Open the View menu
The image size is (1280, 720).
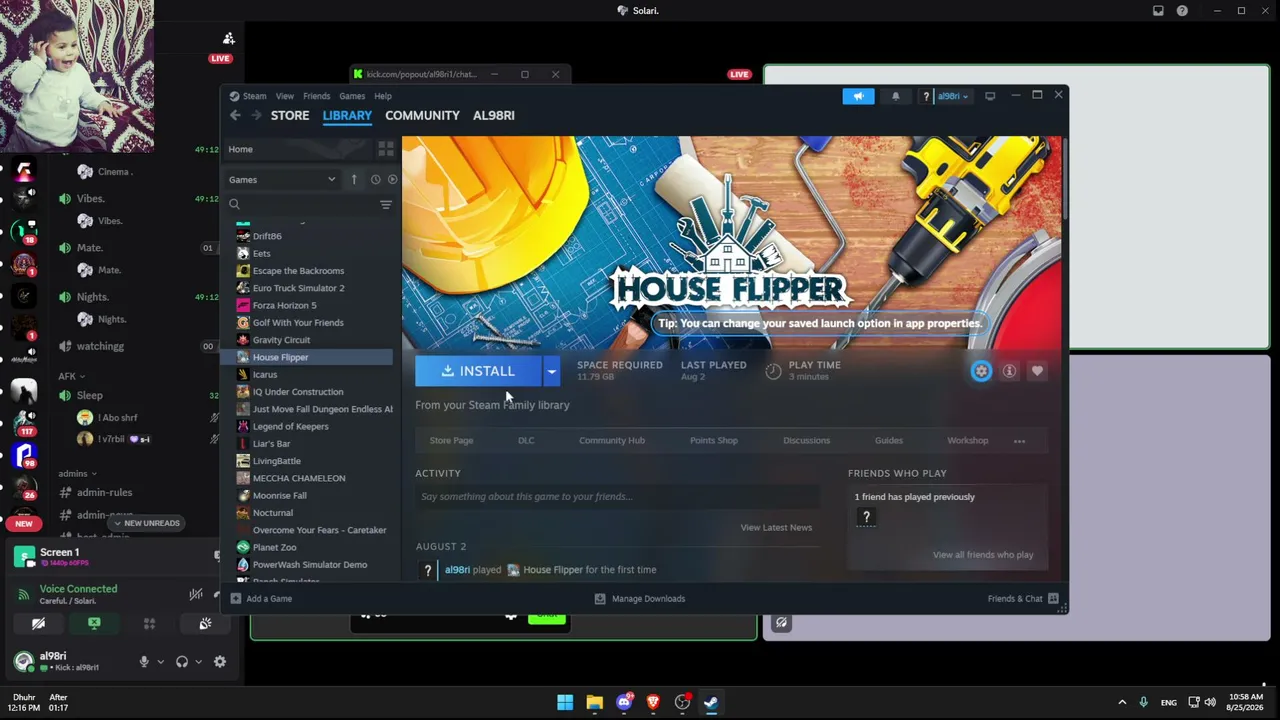[x=285, y=96]
